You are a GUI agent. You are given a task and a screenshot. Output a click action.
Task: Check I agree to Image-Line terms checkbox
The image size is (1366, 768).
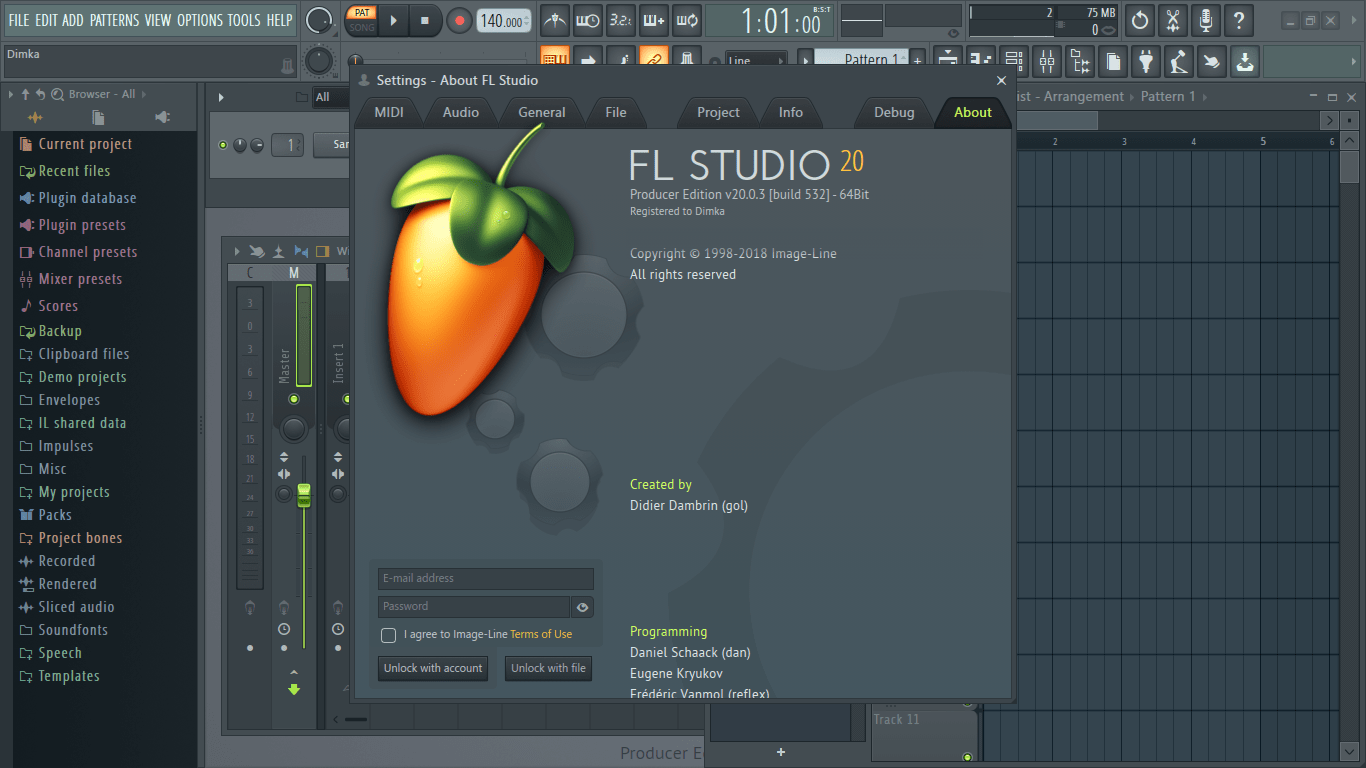pos(388,635)
